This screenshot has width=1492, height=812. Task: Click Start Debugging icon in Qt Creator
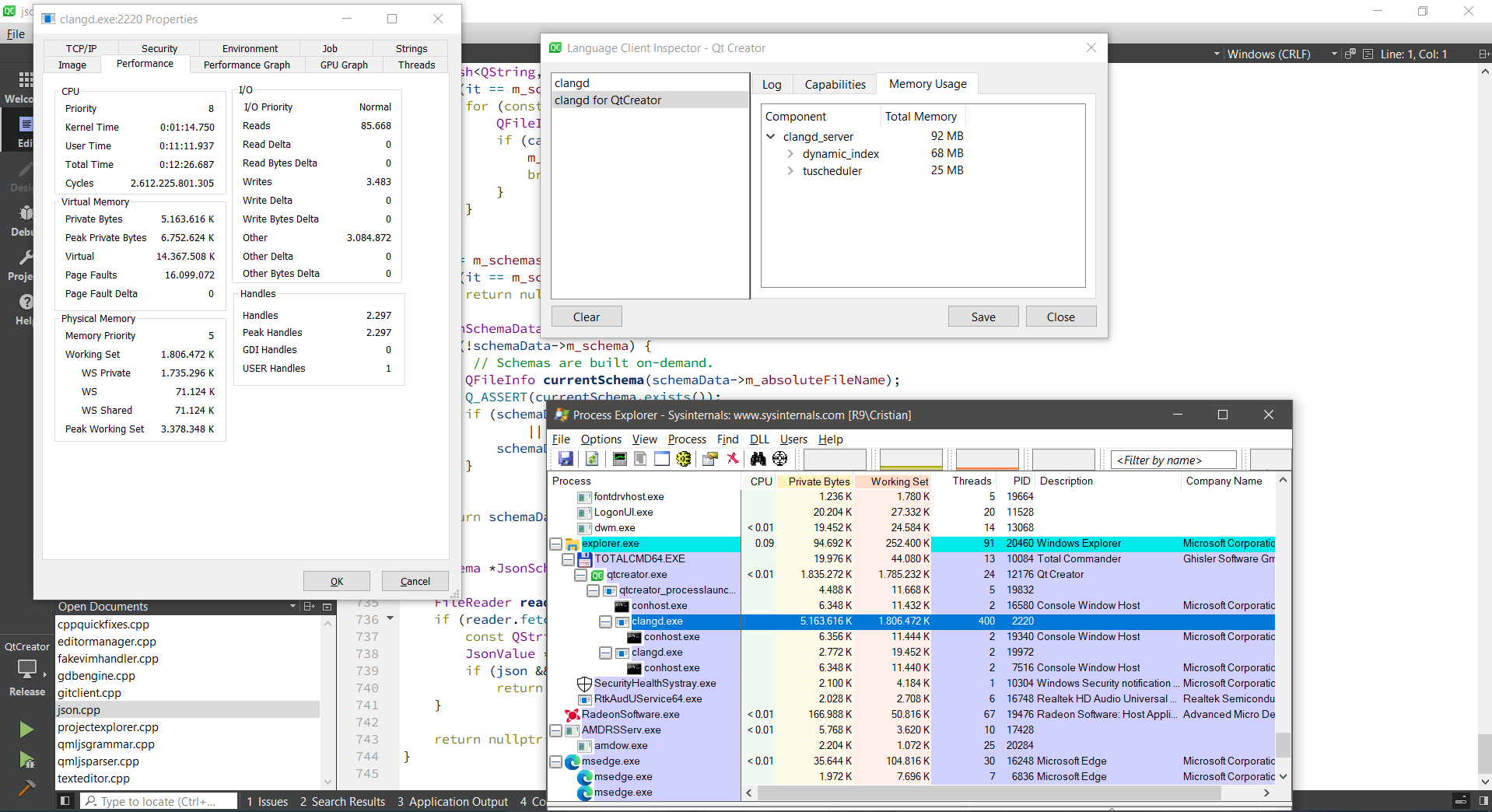point(26,760)
